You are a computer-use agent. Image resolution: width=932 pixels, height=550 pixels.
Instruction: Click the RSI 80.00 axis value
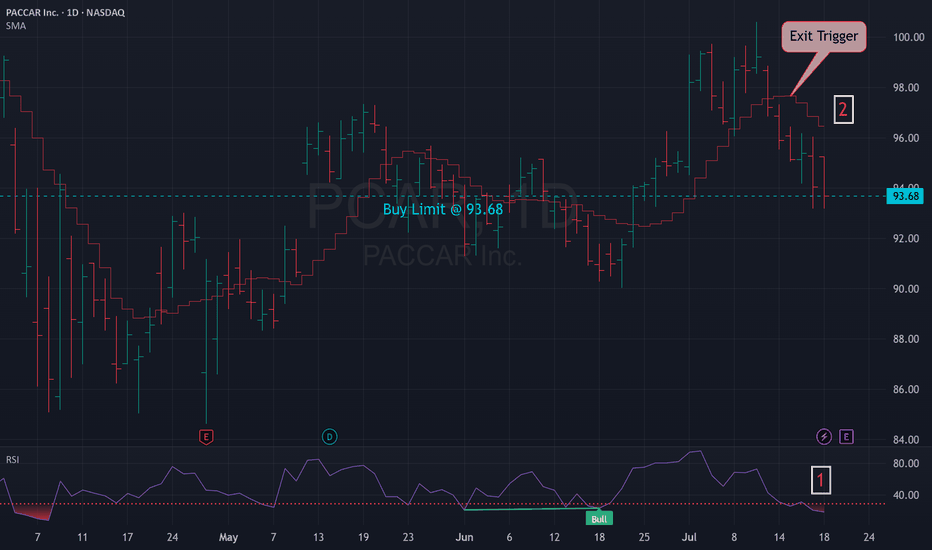(x=906, y=464)
